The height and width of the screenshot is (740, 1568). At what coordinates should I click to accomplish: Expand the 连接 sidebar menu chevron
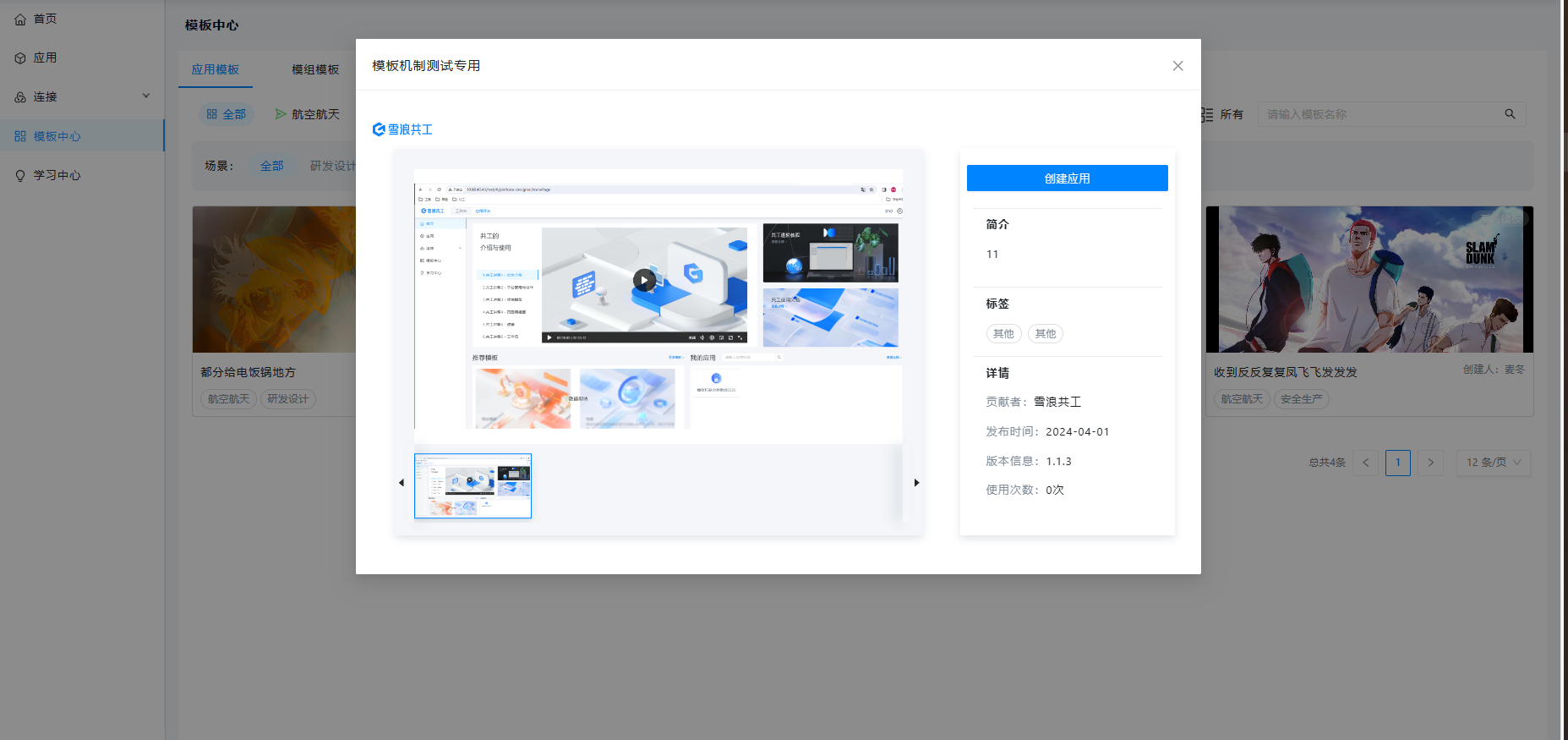[145, 96]
